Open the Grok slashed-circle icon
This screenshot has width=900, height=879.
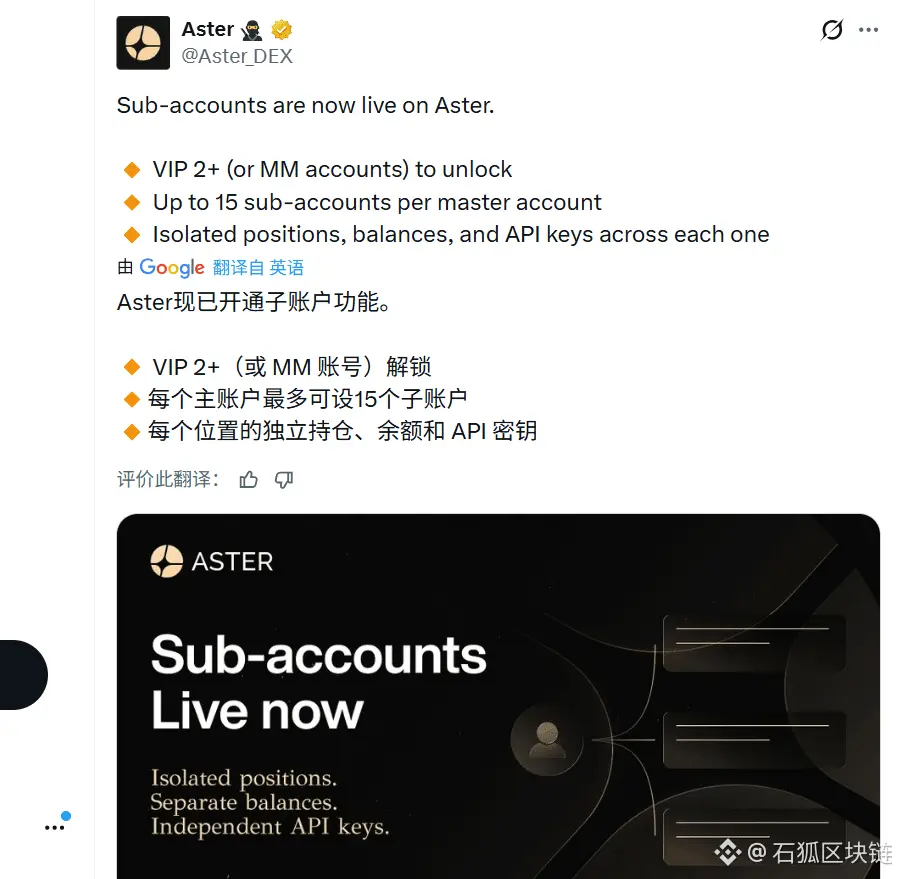click(832, 30)
